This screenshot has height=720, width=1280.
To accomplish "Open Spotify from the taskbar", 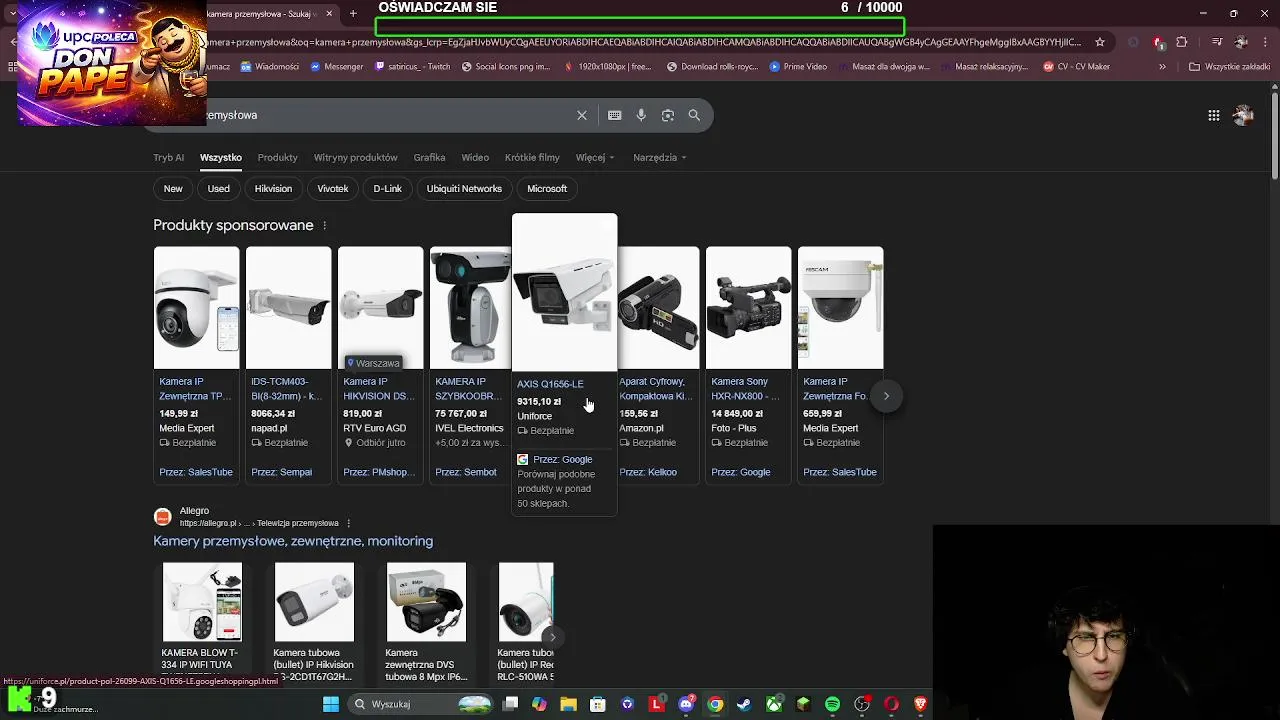I will (x=833, y=704).
